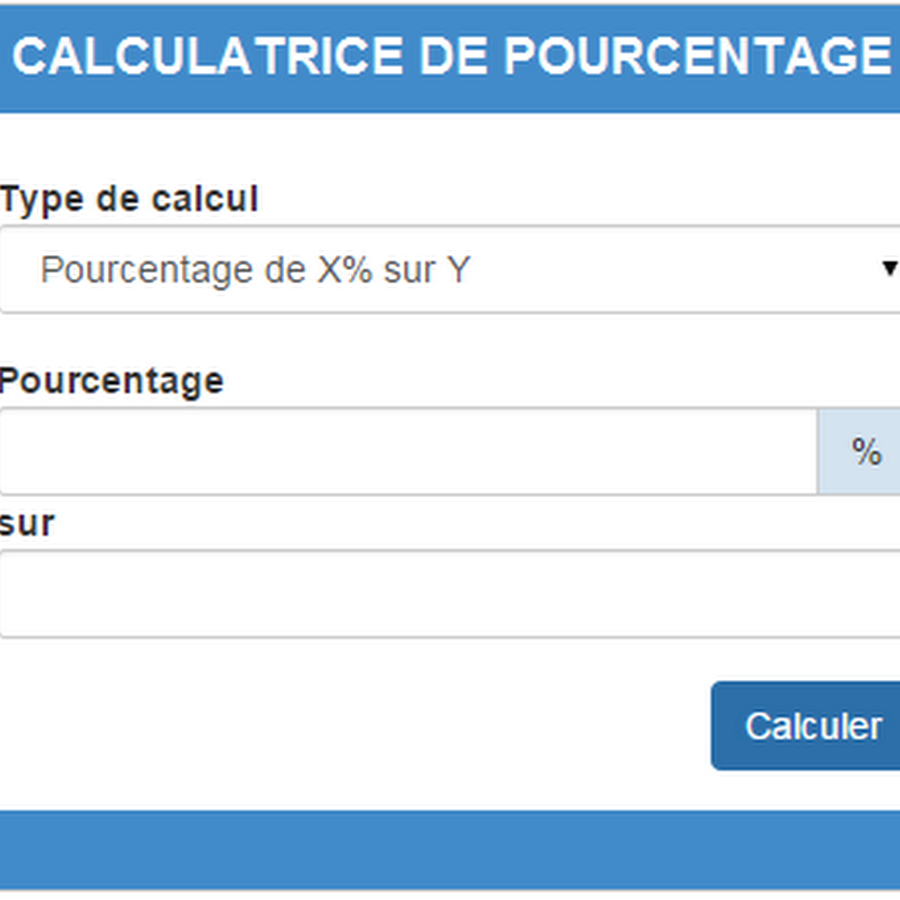Screen dimensions: 900x900
Task: Click the black triangle in the select box
Action: [889, 268]
